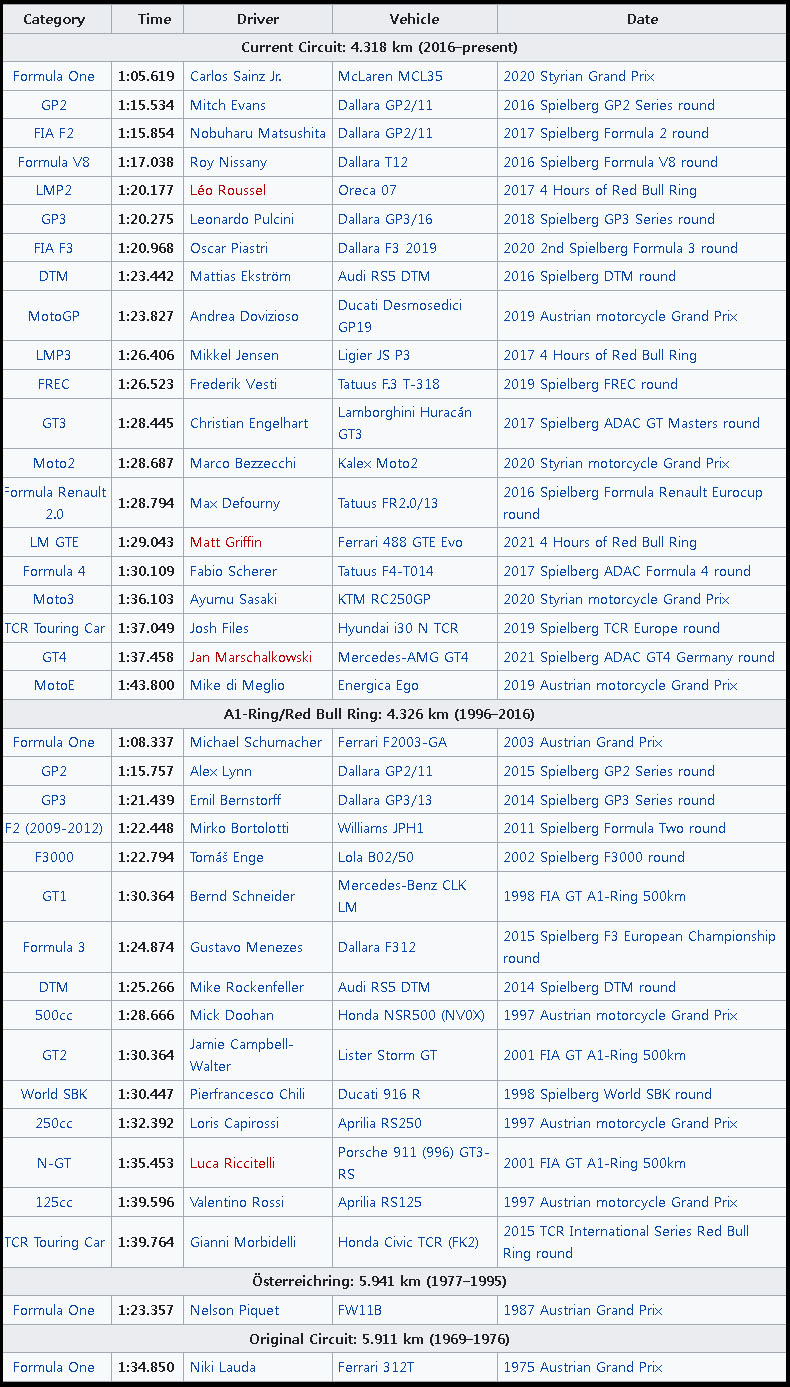Click the 1987 Austrian Grand Prix link
Screen dimensions: 790x1387
click(x=583, y=1310)
